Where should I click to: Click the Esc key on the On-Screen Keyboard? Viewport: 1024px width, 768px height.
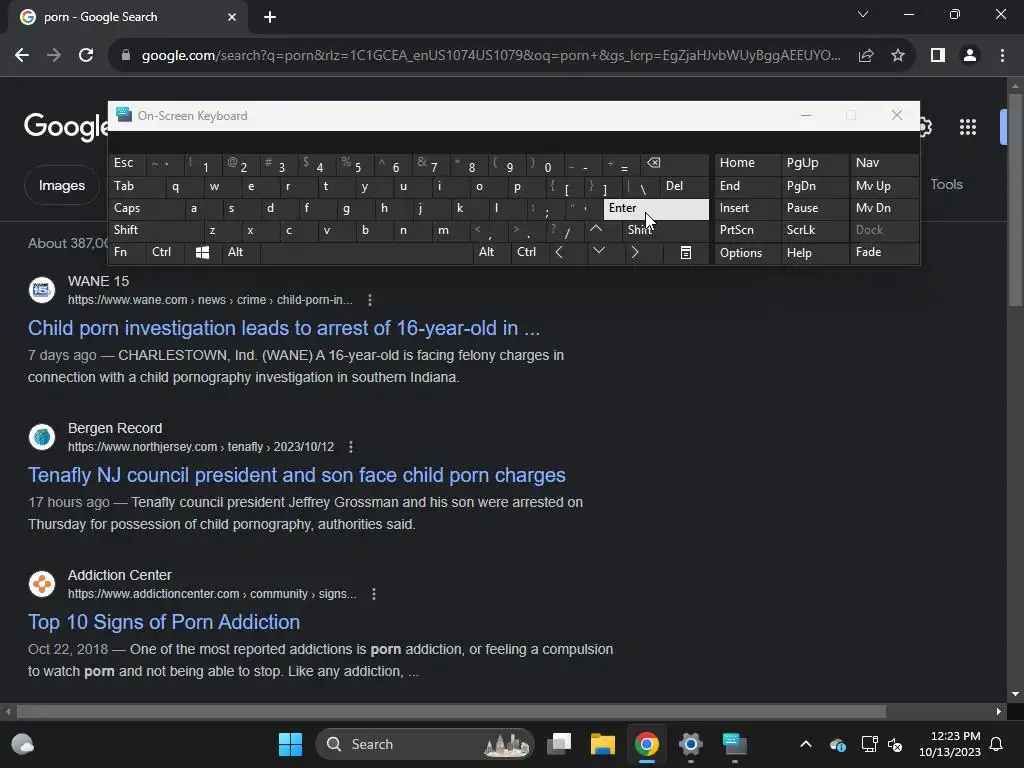[127, 163]
